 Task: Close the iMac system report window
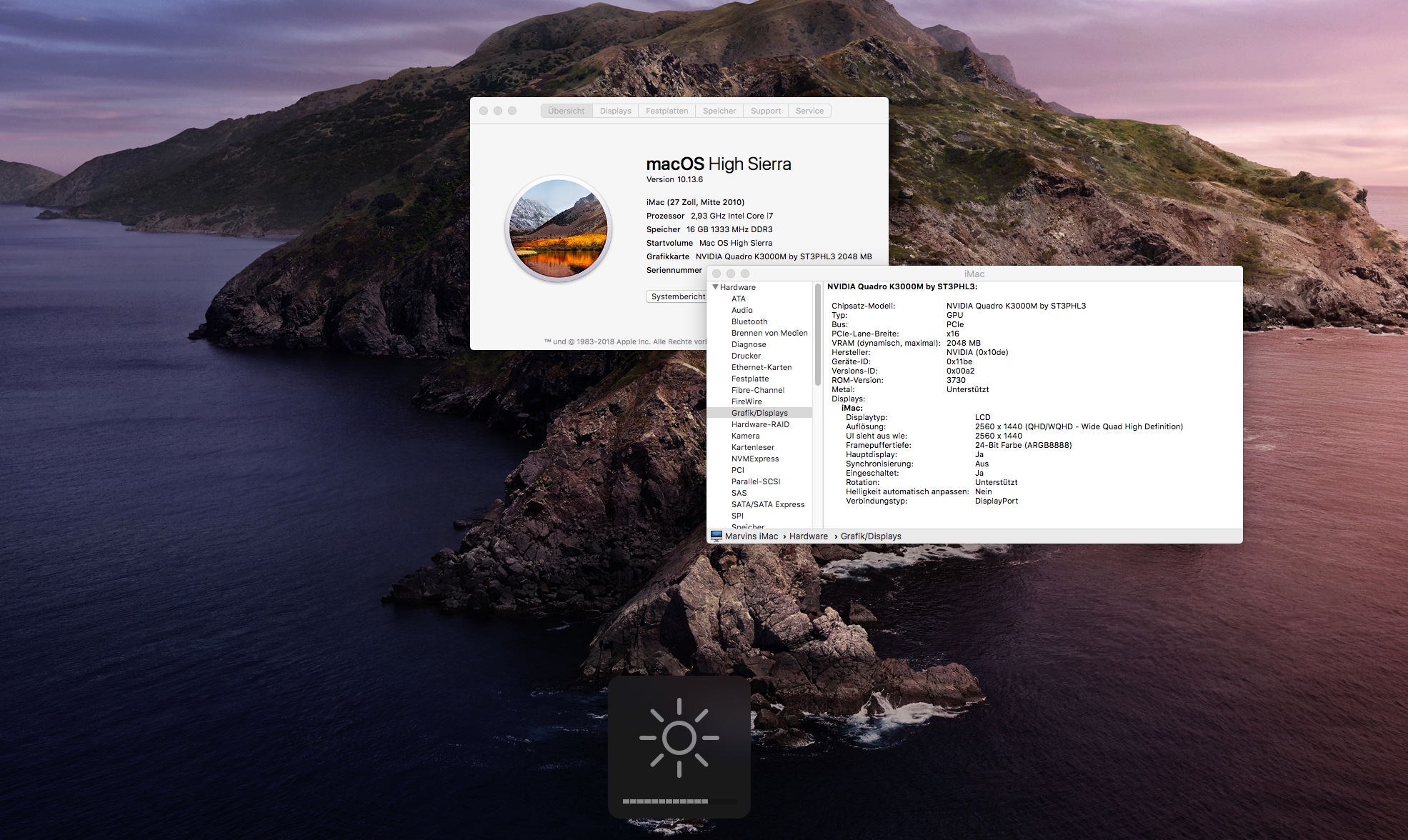coord(717,274)
